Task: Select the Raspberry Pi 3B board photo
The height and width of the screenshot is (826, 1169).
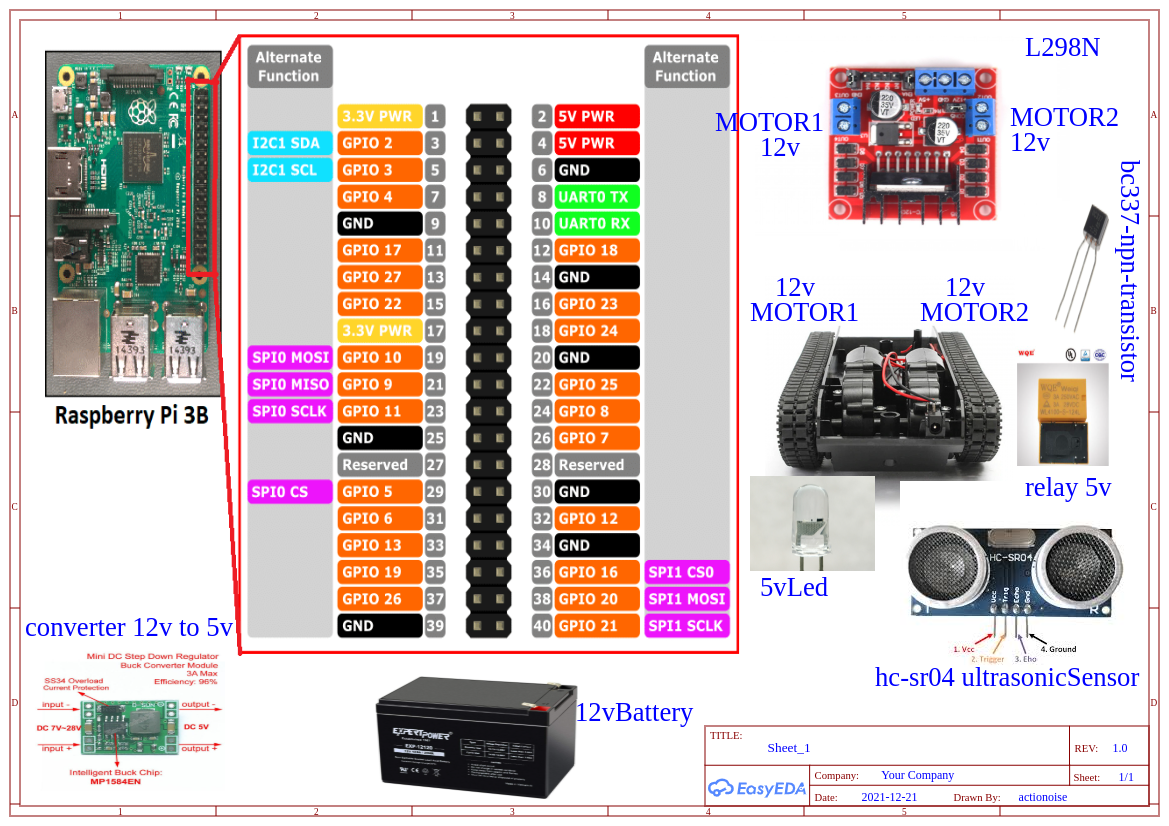Action: click(x=133, y=224)
